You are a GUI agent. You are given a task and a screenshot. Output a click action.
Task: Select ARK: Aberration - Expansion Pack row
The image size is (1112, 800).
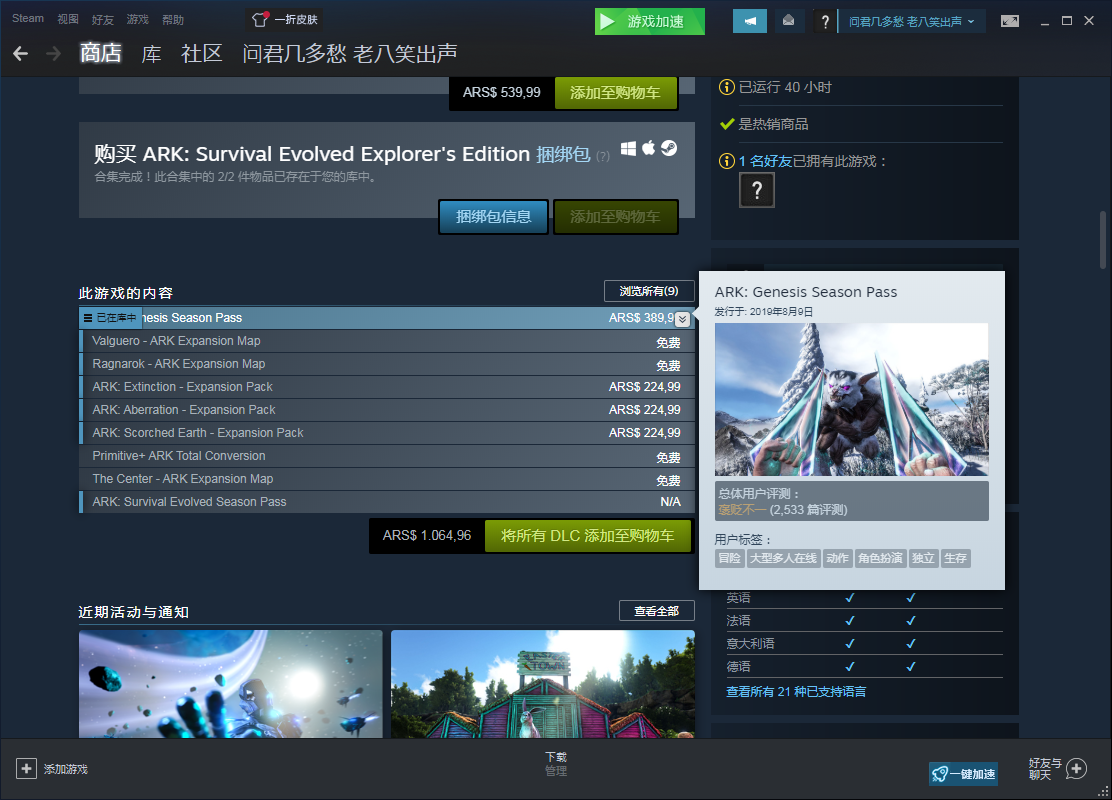[387, 410]
